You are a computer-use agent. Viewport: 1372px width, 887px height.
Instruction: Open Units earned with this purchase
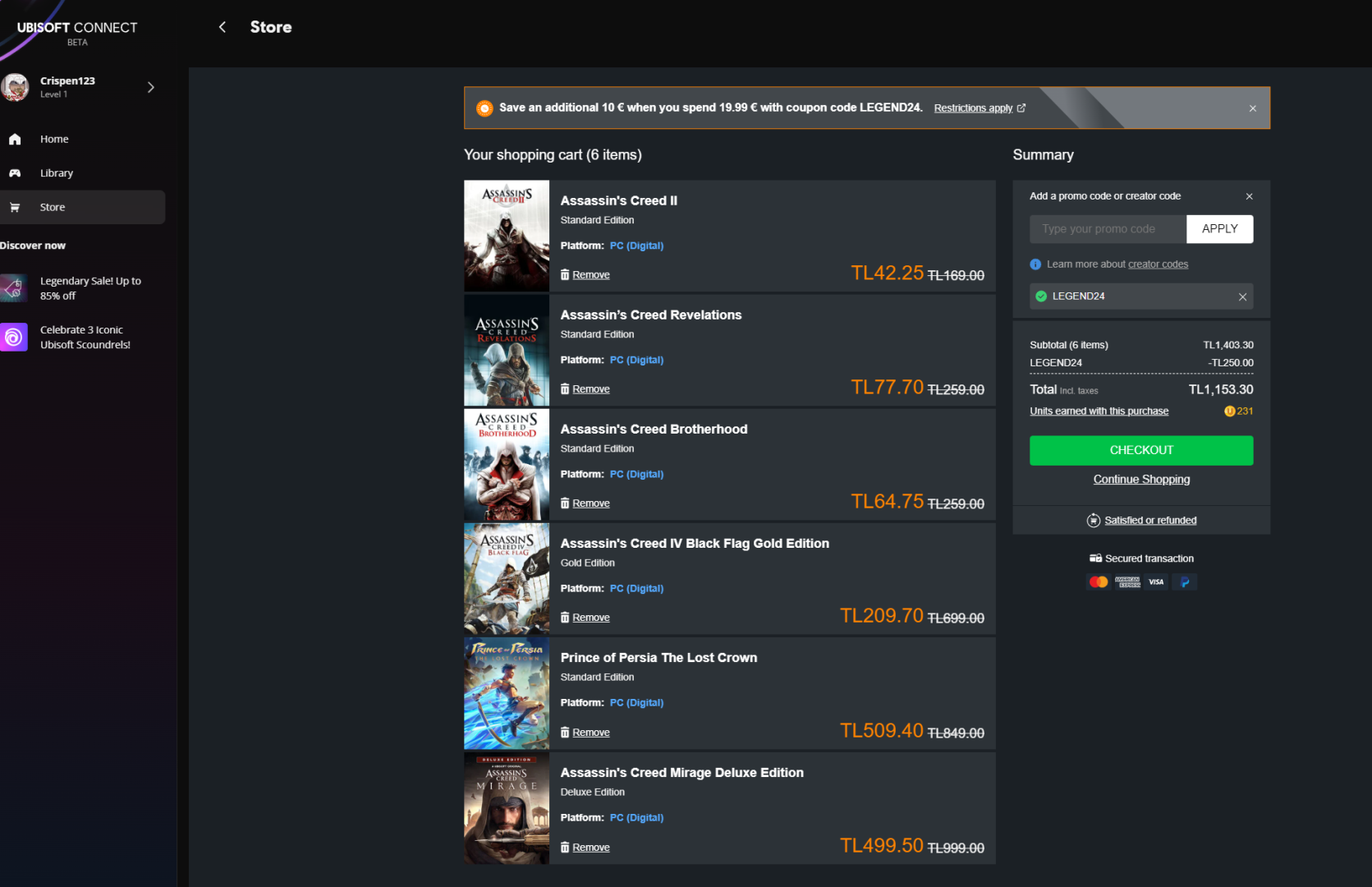click(1099, 411)
